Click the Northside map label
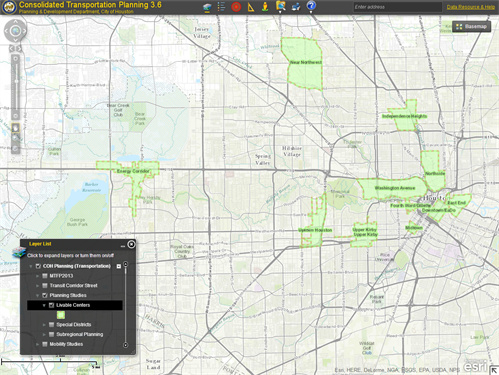The height and width of the screenshot is (375, 499). 435,173
